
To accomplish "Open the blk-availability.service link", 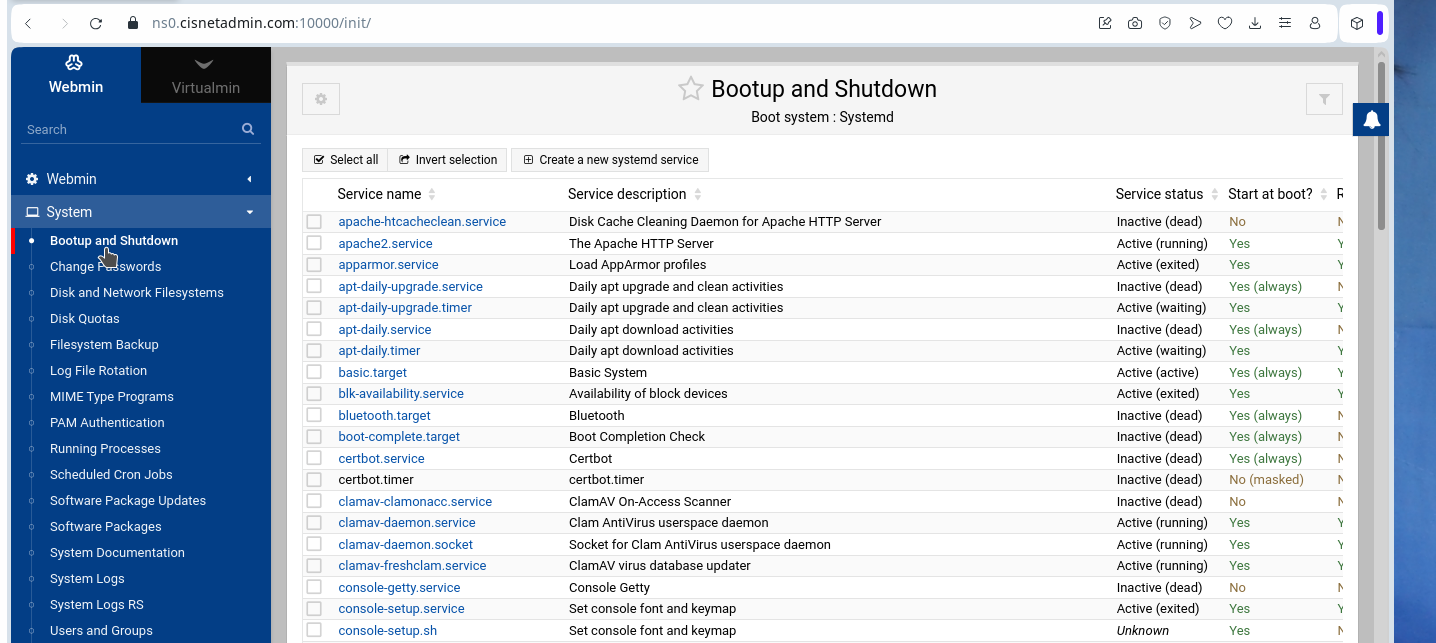I will (401, 394).
